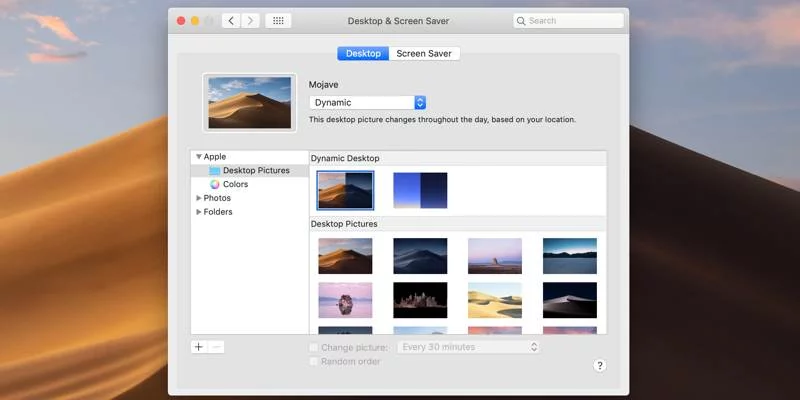Screen dimensions: 800x400
Task: Click the back navigation arrow
Action: pos(231,20)
